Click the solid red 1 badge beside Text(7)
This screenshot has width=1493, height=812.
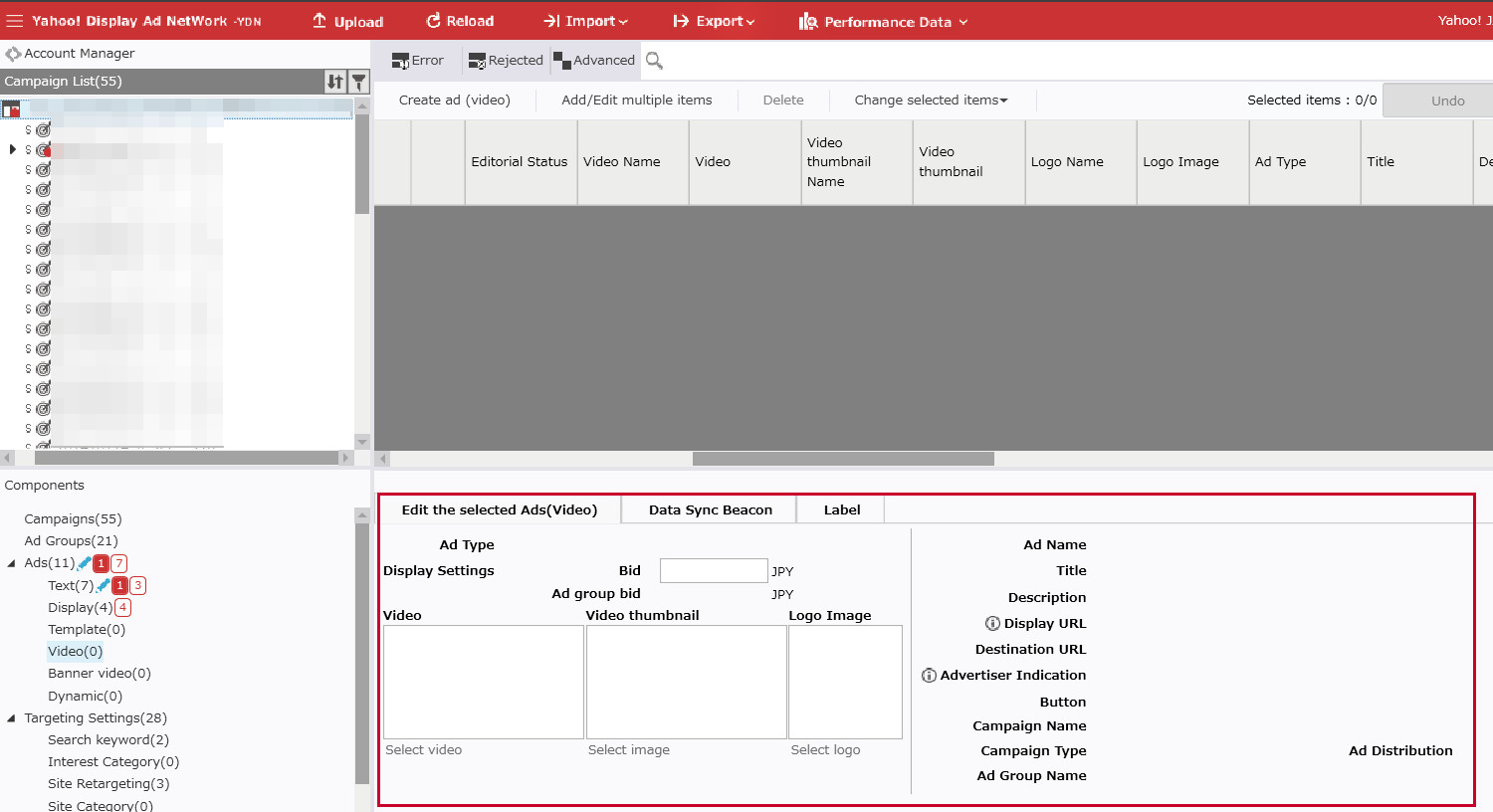pyautogui.click(x=119, y=585)
